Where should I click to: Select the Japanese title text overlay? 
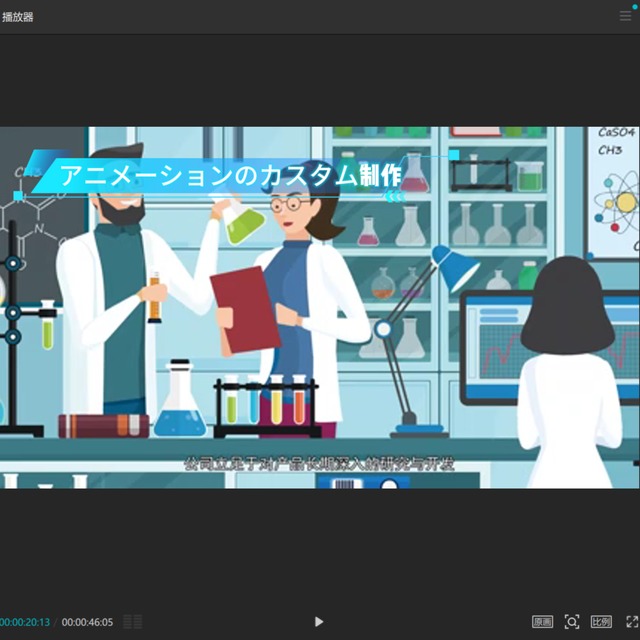click(x=230, y=176)
